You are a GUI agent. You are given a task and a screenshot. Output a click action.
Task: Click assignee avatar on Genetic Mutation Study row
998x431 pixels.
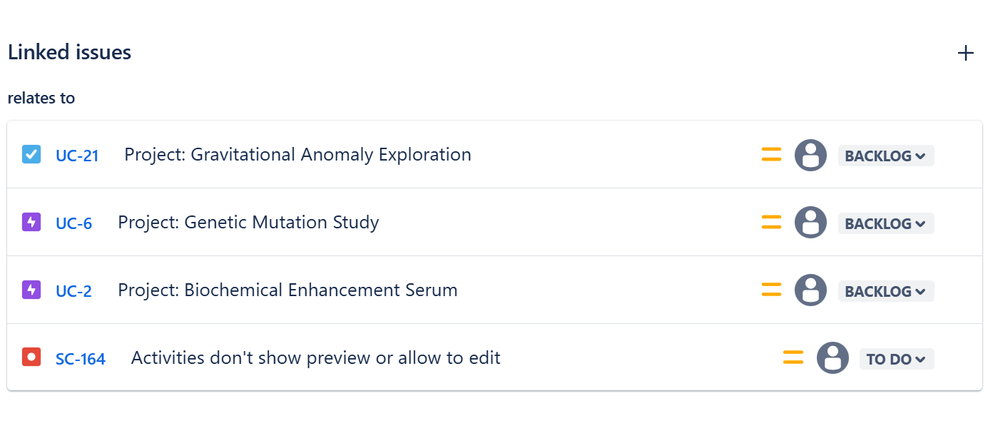click(x=810, y=222)
